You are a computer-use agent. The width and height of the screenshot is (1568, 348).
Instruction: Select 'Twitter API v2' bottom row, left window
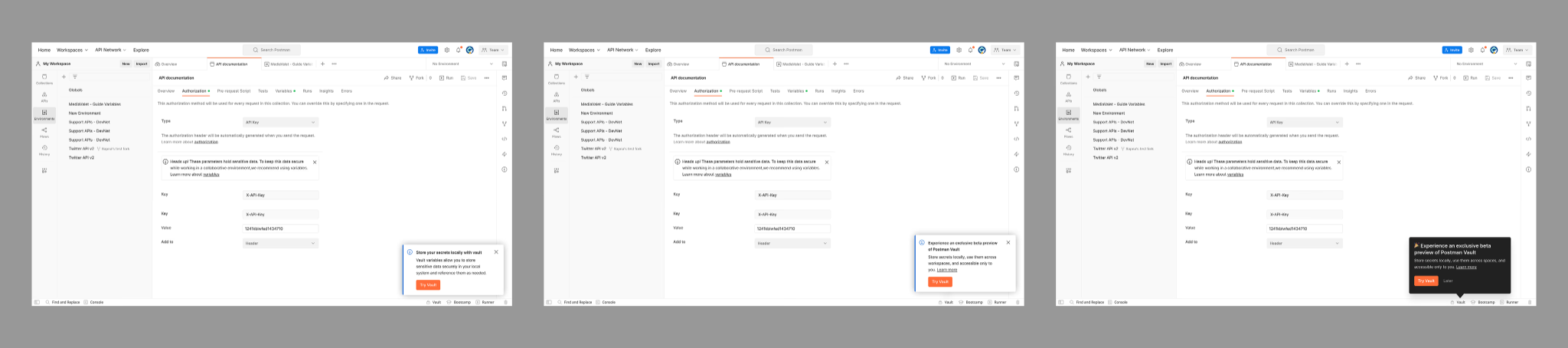pos(81,157)
